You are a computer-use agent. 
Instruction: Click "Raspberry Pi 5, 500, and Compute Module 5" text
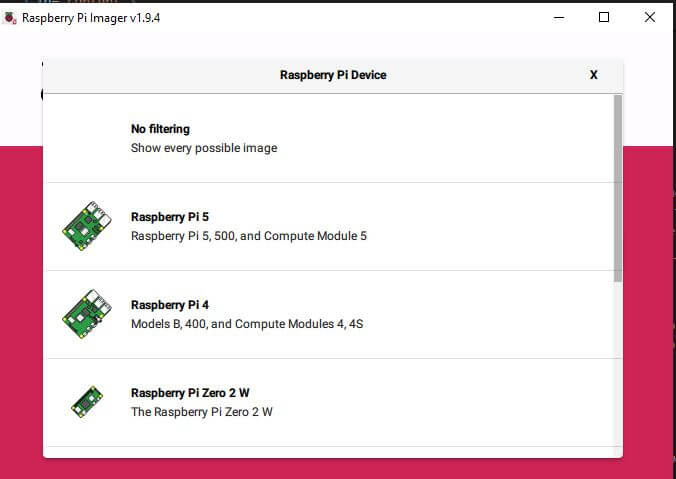[249, 236]
